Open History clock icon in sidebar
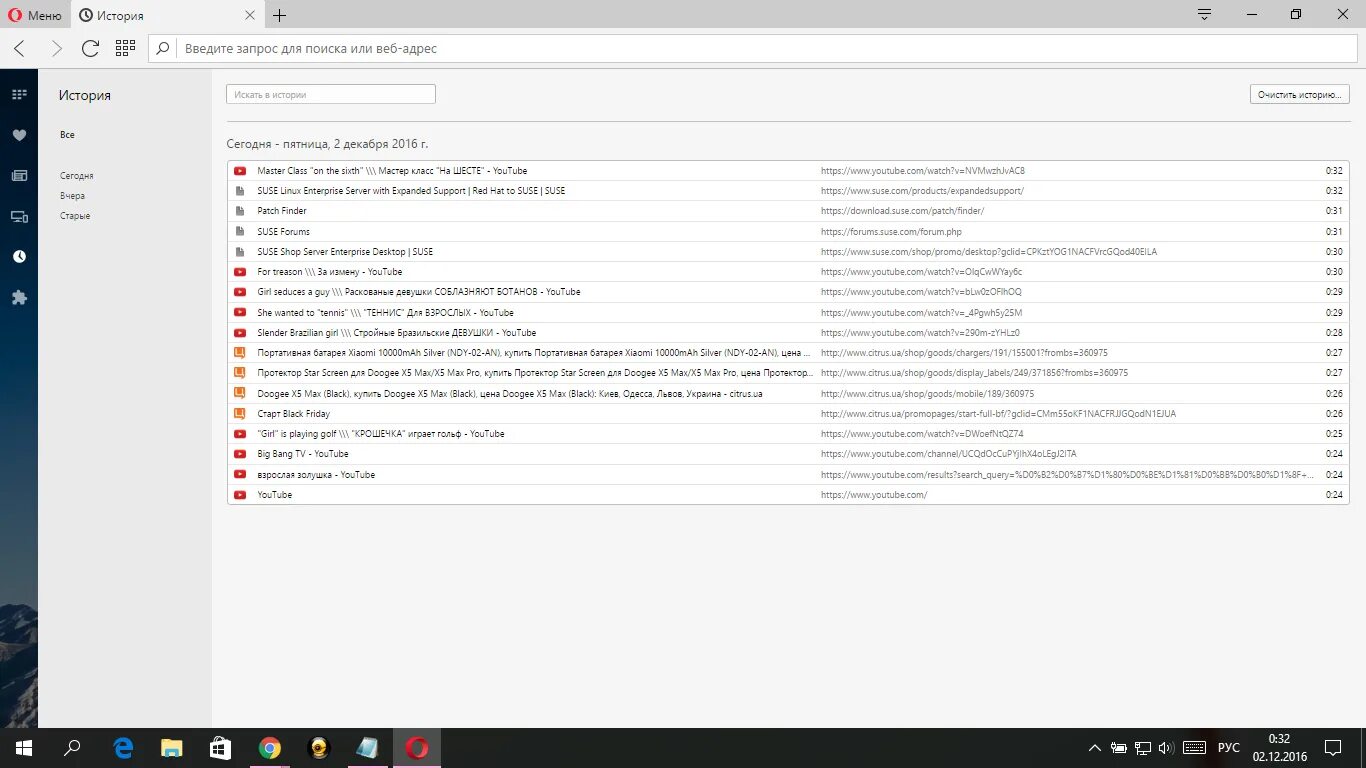The width and height of the screenshot is (1366, 768). tap(19, 257)
